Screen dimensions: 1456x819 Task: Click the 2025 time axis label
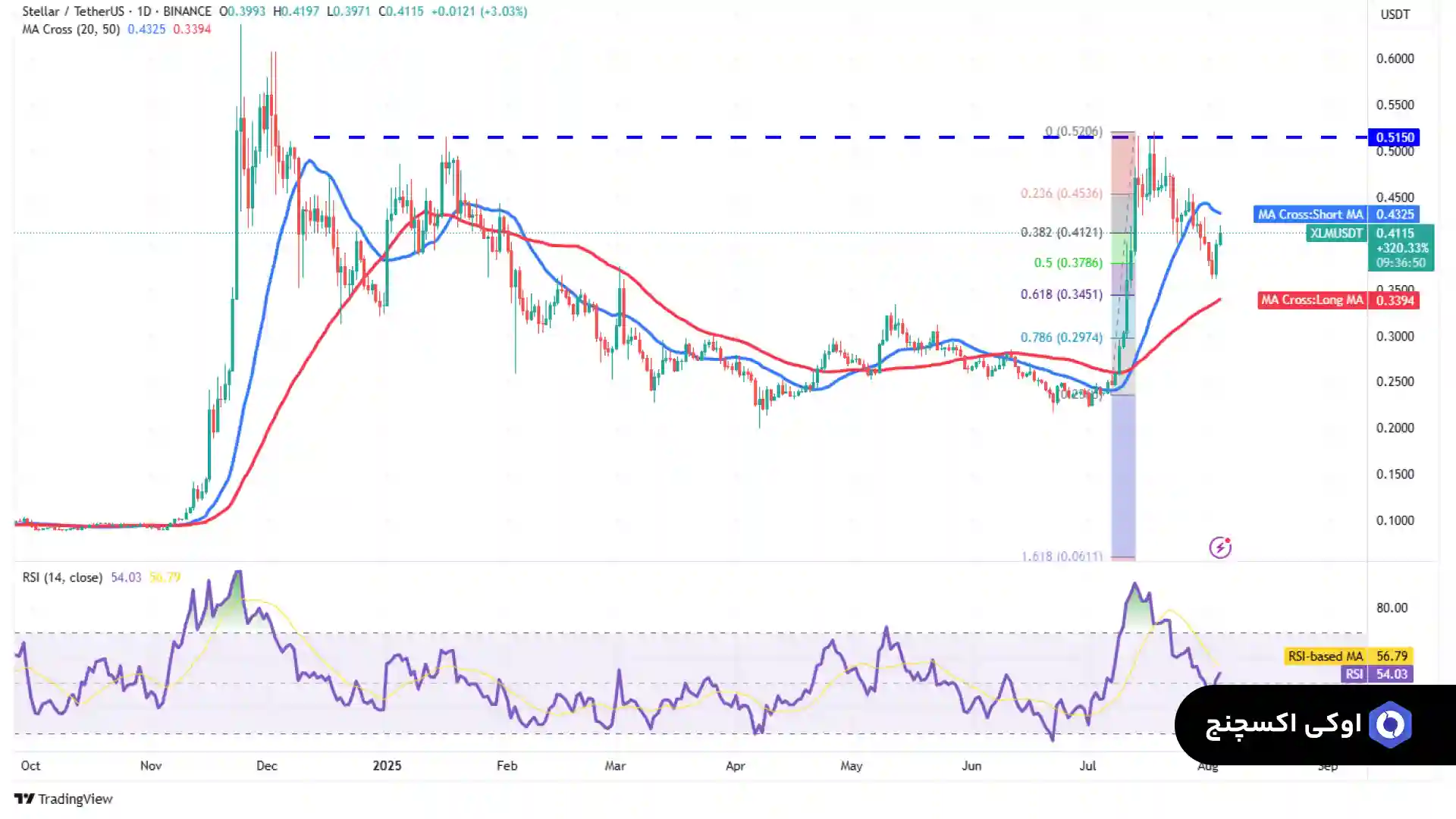pyautogui.click(x=387, y=765)
